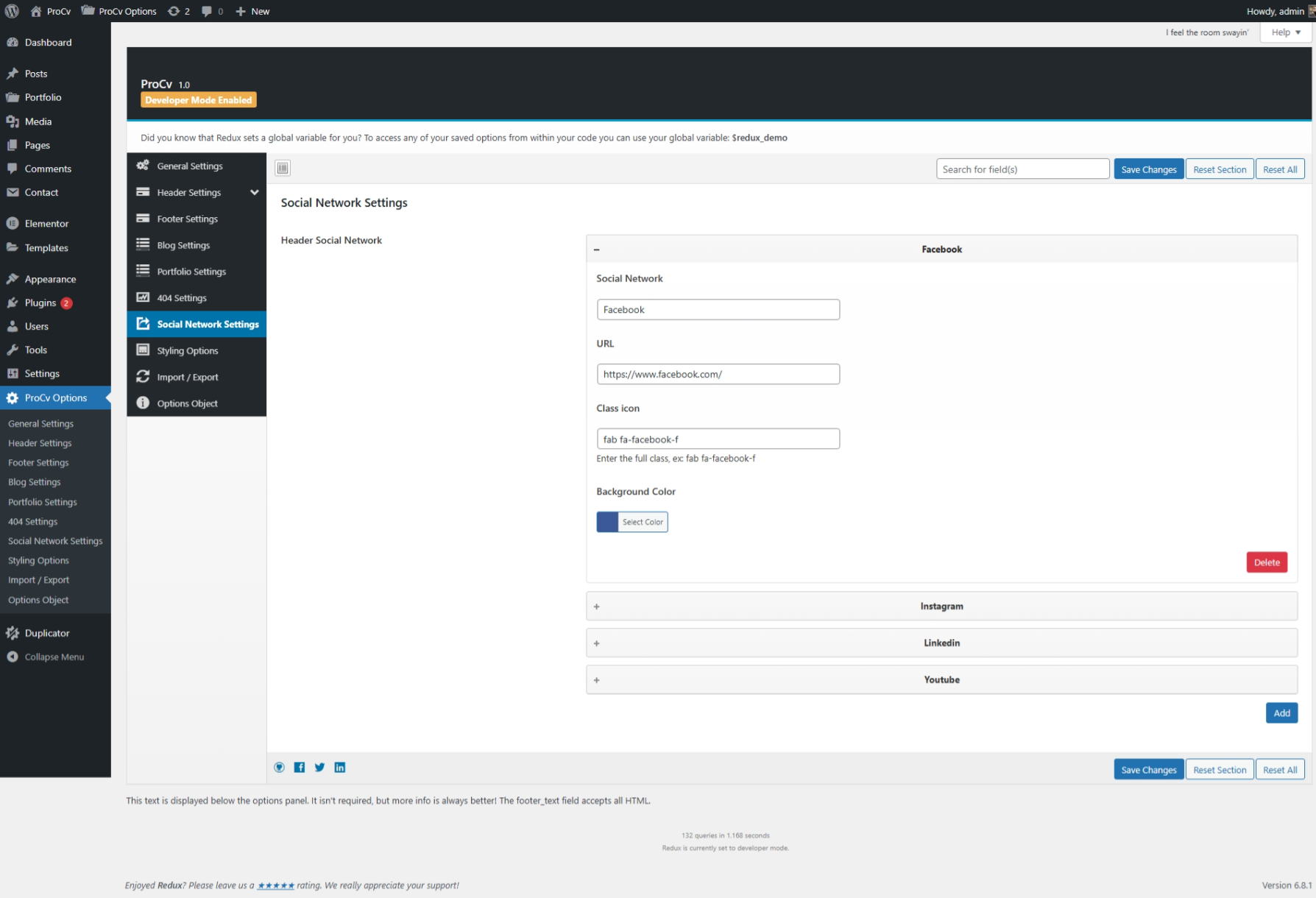Image resolution: width=1316 pixels, height=898 pixels.
Task: Click the Duplicator icon in the sidebar
Action: 13,633
